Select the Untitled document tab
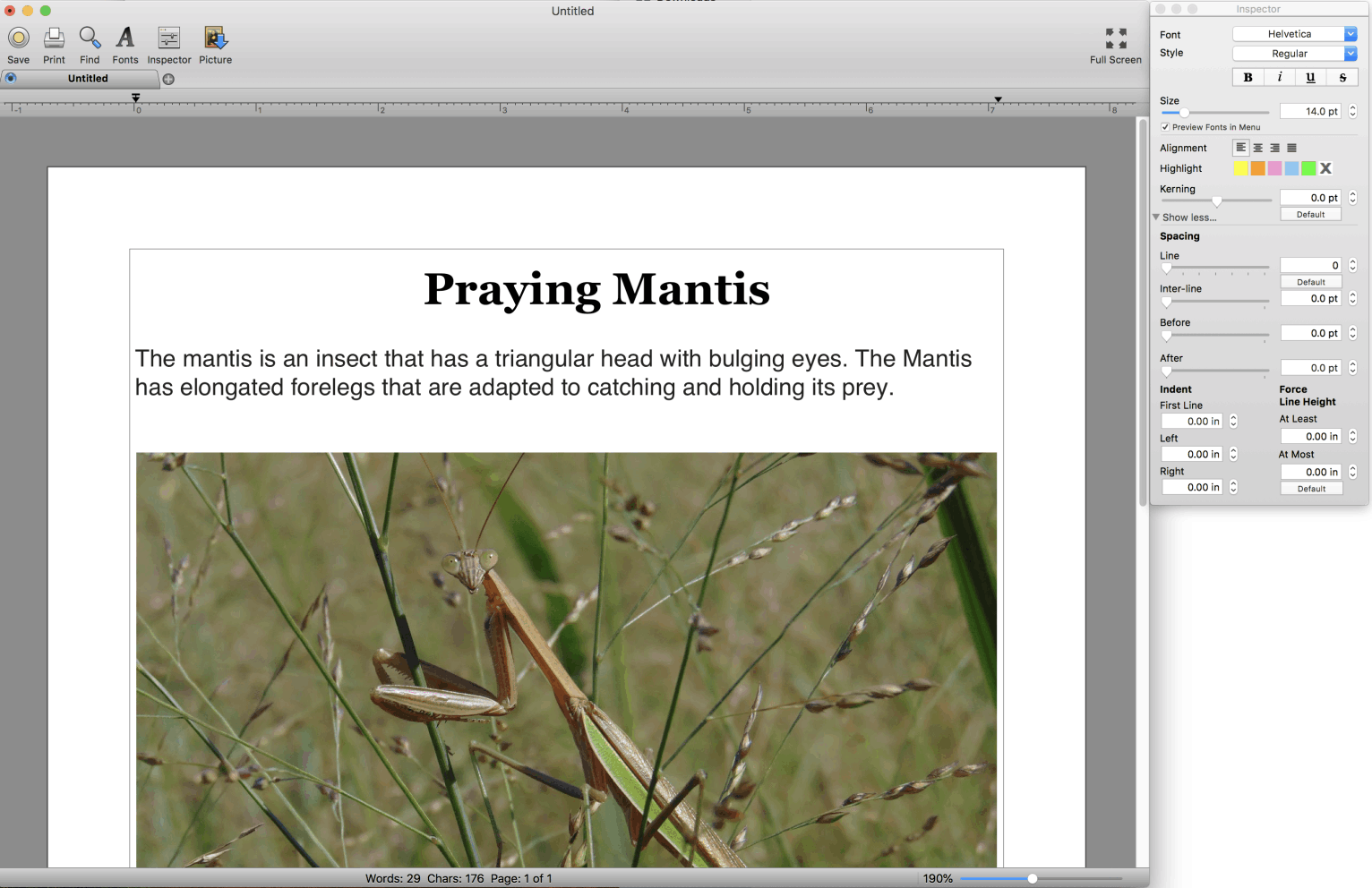1372x888 pixels. click(88, 78)
